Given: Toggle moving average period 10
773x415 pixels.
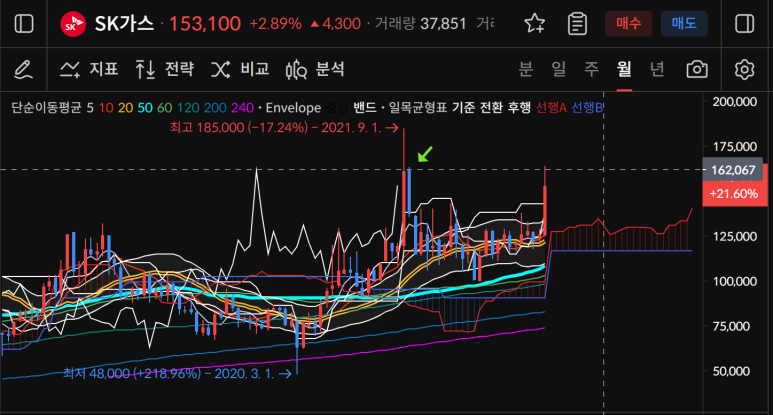Looking at the screenshot, I should tap(106, 107).
